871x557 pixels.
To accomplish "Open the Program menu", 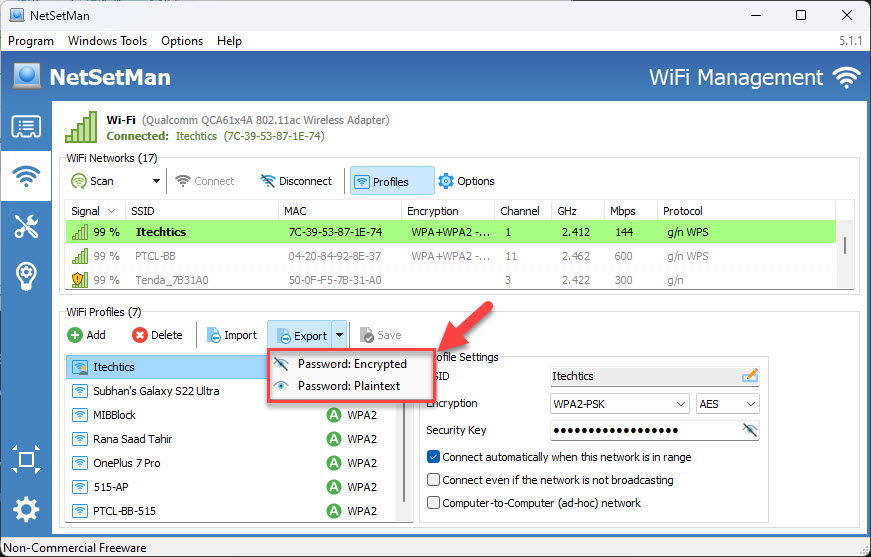I will click(x=31, y=41).
